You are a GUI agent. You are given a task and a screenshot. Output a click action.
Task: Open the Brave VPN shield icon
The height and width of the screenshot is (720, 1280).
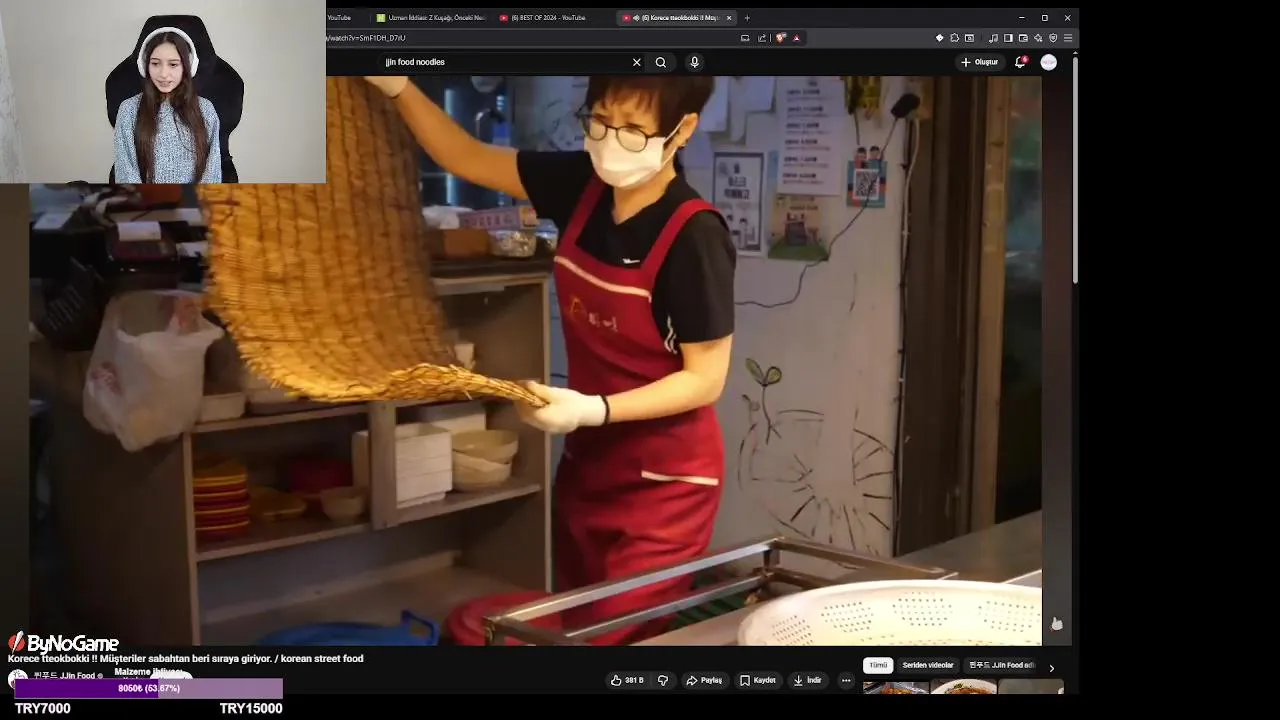(1053, 38)
